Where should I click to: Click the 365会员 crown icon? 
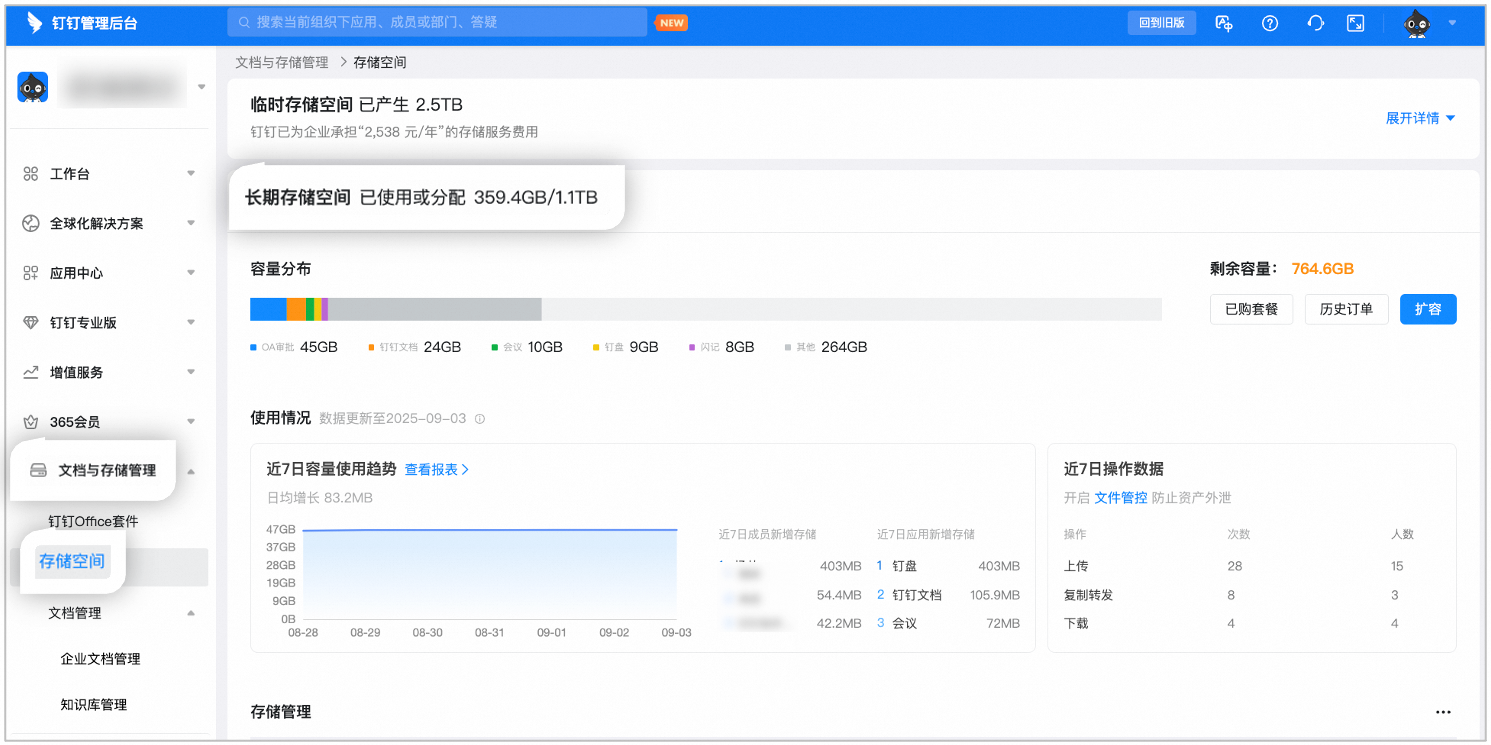[31, 422]
